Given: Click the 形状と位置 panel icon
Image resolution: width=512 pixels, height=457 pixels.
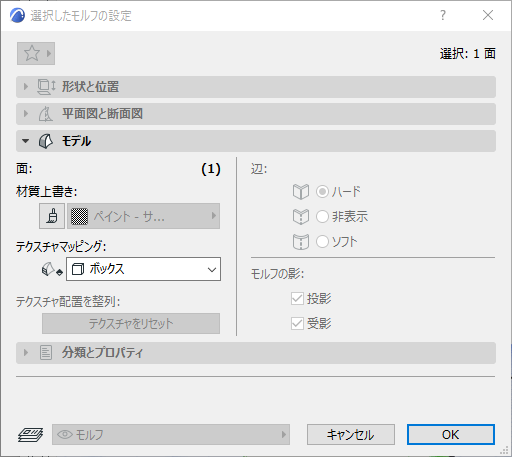Looking at the screenshot, I should tap(46, 87).
